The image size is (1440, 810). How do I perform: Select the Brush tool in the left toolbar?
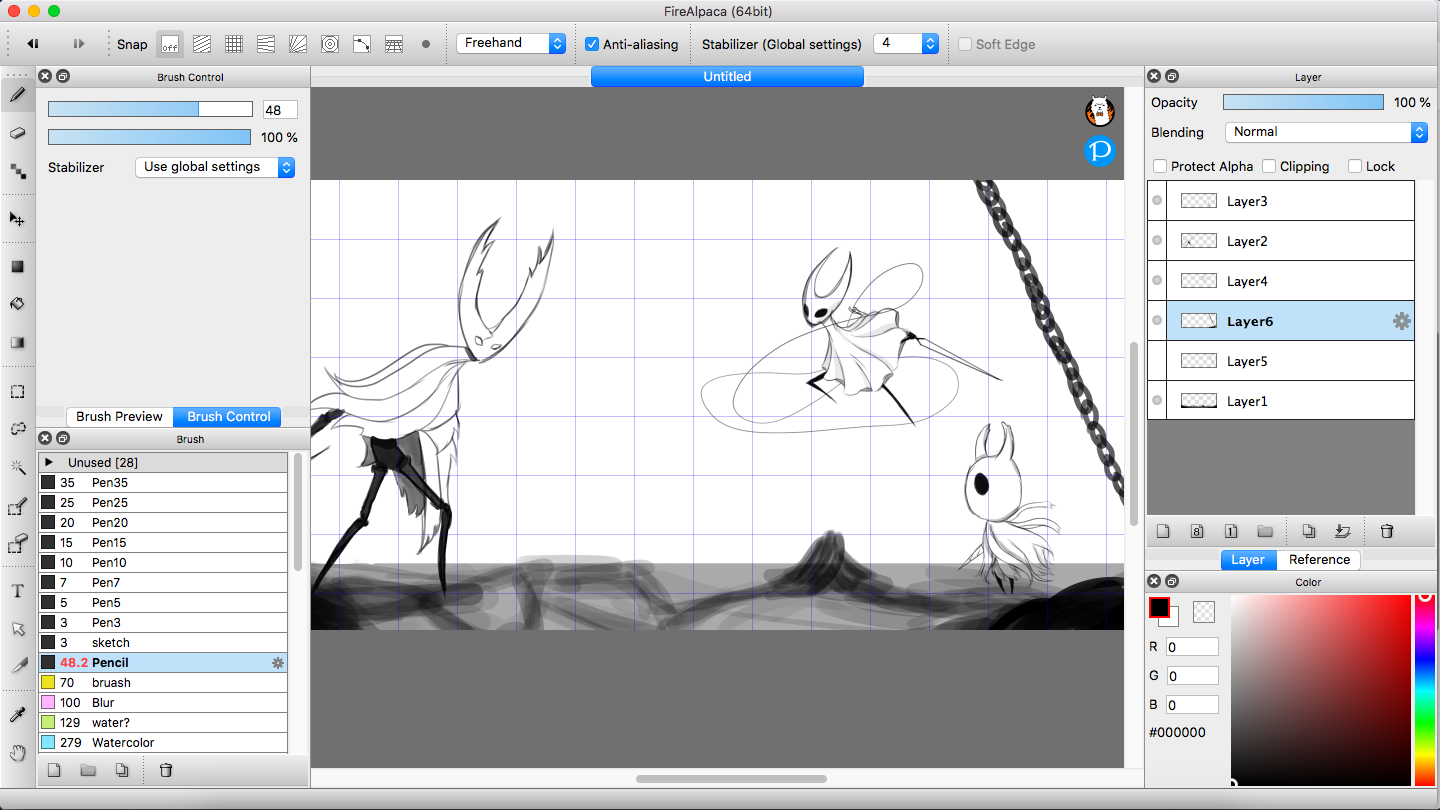click(x=17, y=95)
